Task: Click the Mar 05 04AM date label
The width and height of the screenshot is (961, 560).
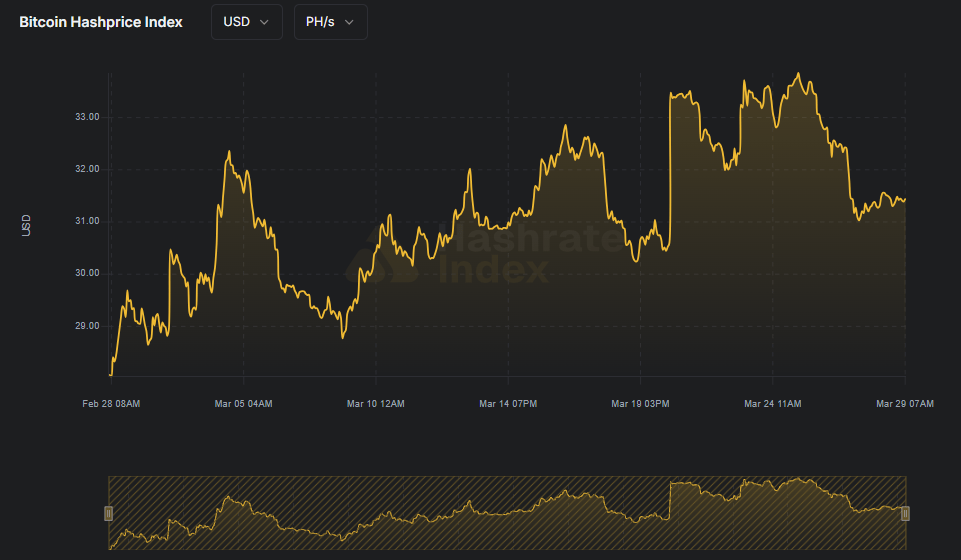Action: point(243,404)
